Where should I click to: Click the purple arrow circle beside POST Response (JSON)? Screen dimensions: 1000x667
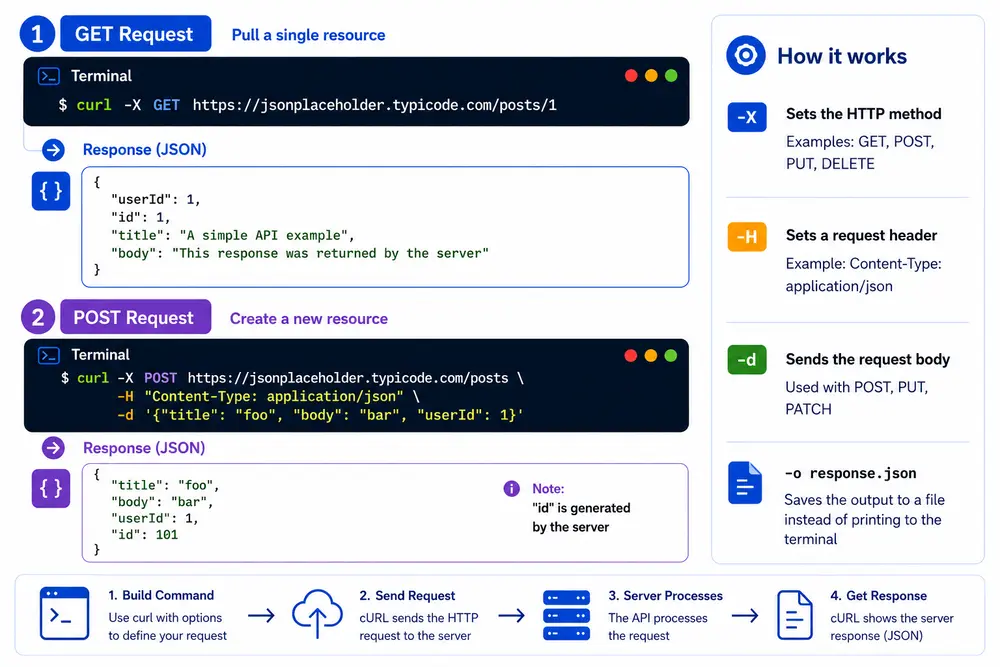[54, 448]
